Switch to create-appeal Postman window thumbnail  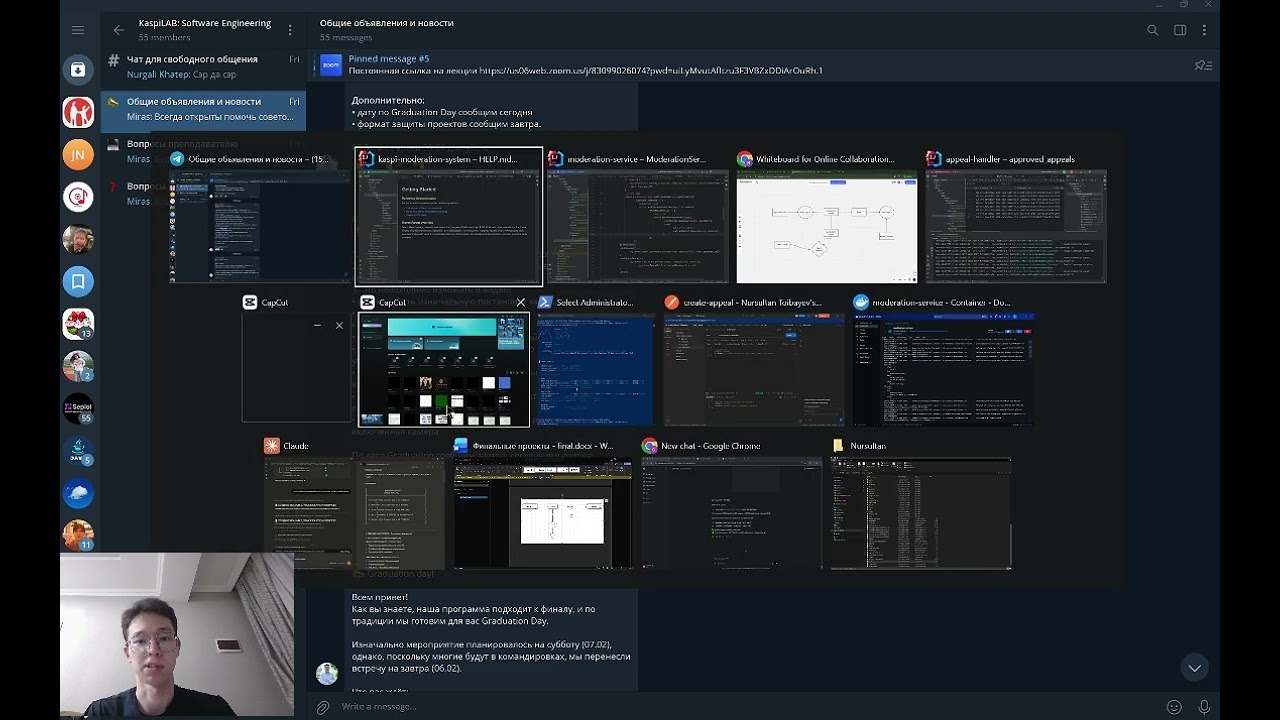click(x=754, y=361)
